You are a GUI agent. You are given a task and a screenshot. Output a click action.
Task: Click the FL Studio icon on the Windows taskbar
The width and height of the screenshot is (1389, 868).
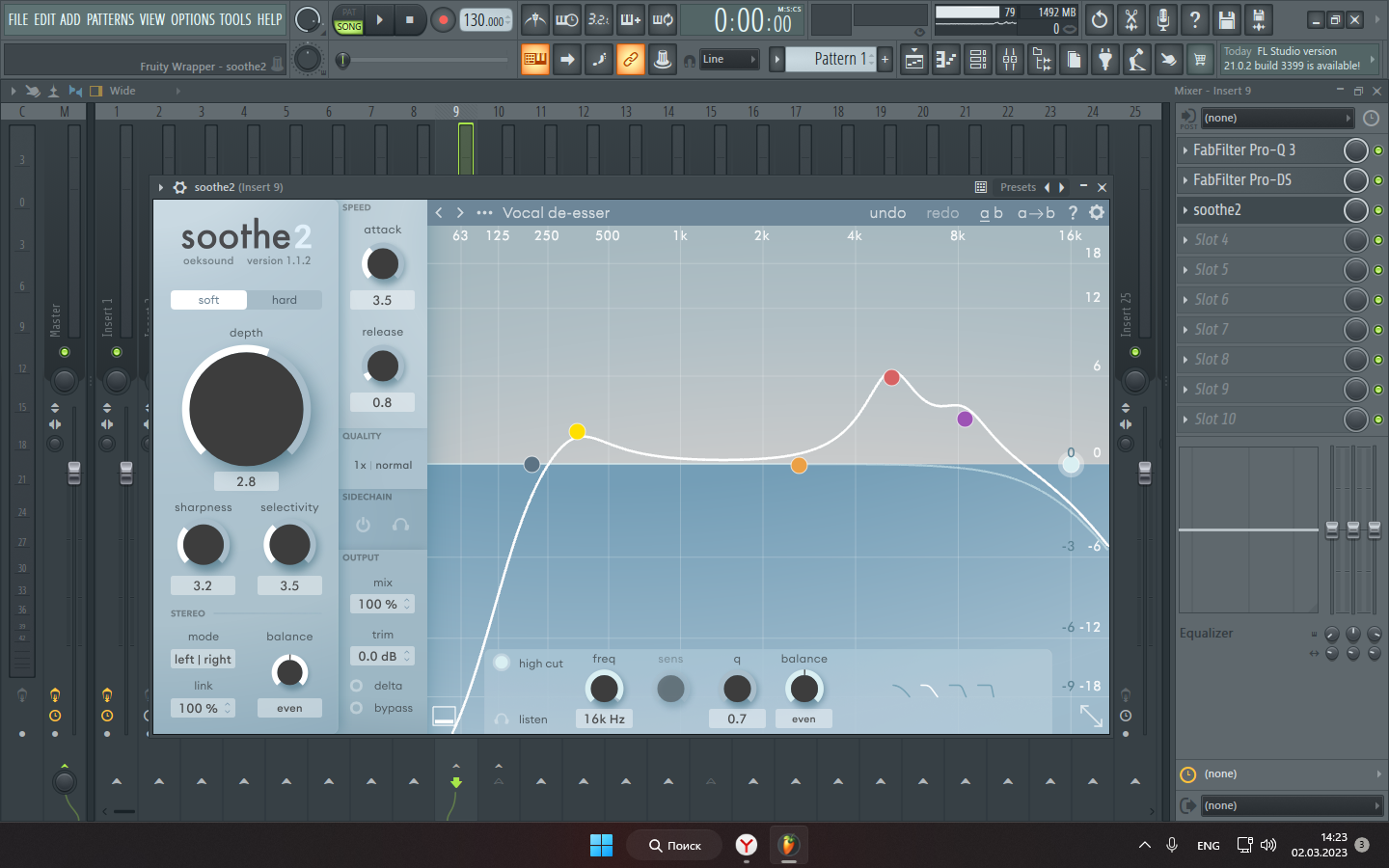pos(788,846)
